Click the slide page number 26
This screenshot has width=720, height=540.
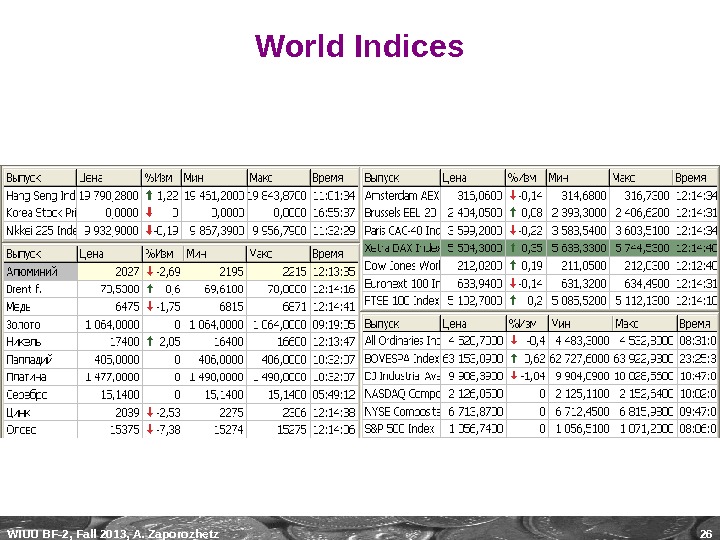click(706, 534)
